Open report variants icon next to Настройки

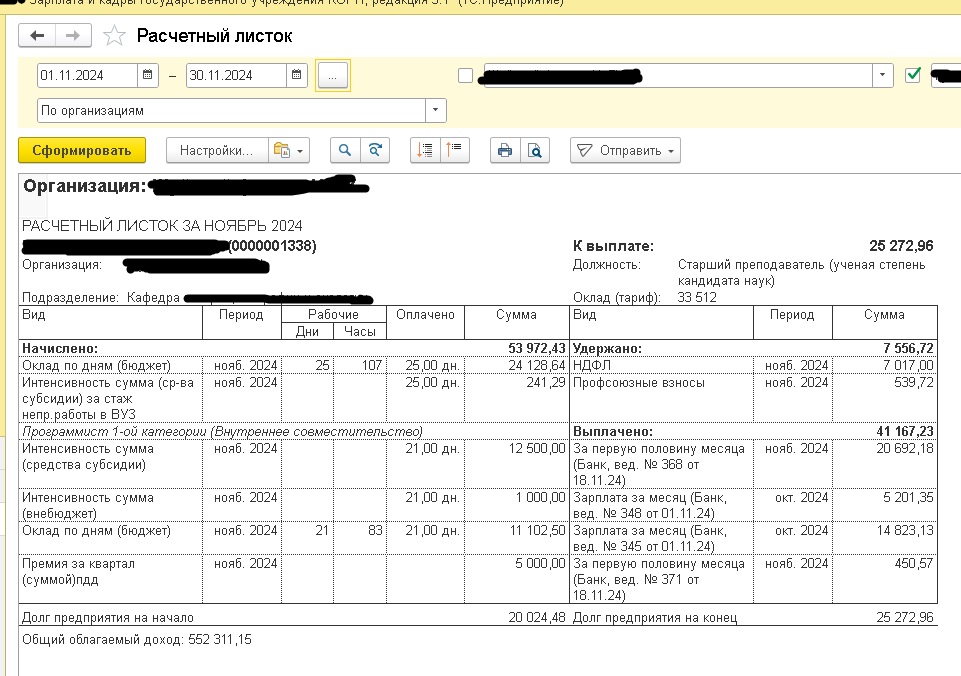pyautogui.click(x=289, y=150)
